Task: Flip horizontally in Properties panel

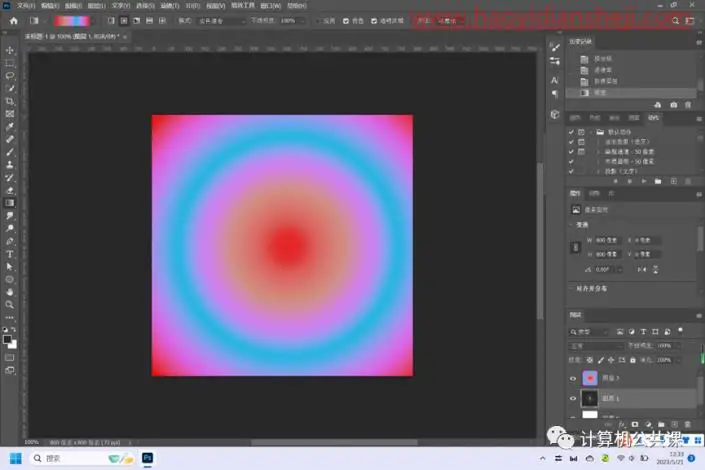Action: coord(642,269)
